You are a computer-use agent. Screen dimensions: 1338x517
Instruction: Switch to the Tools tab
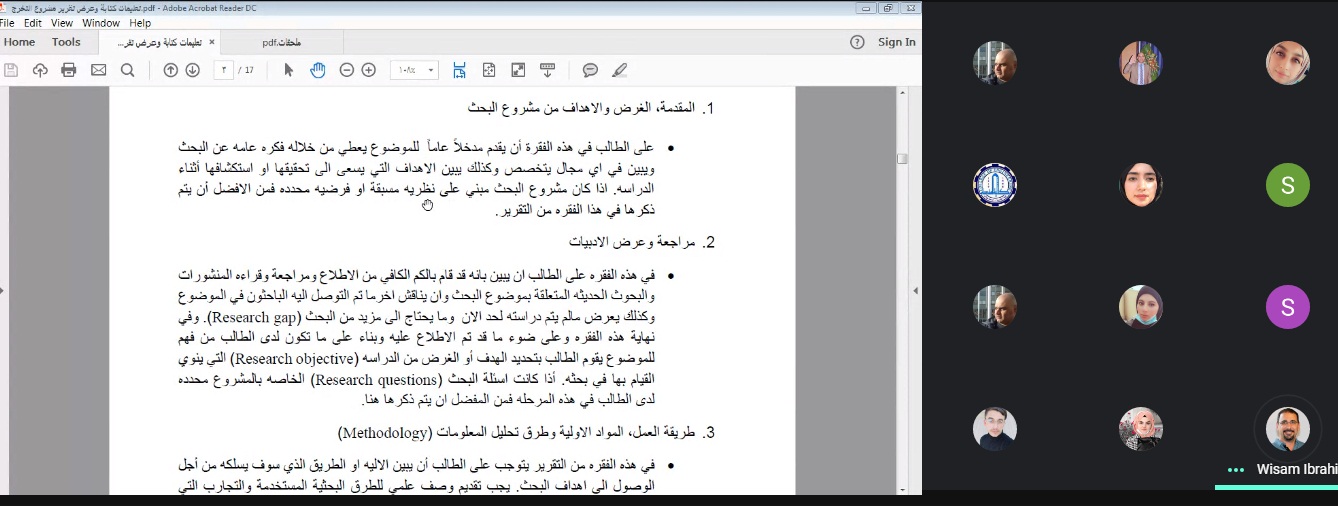(x=66, y=42)
